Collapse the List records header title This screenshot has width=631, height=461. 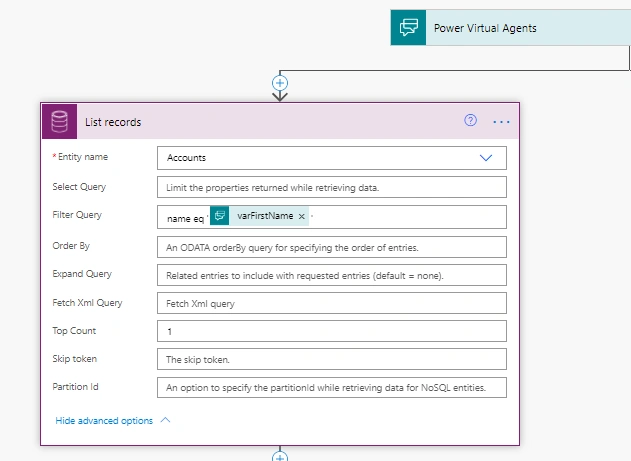(x=113, y=122)
